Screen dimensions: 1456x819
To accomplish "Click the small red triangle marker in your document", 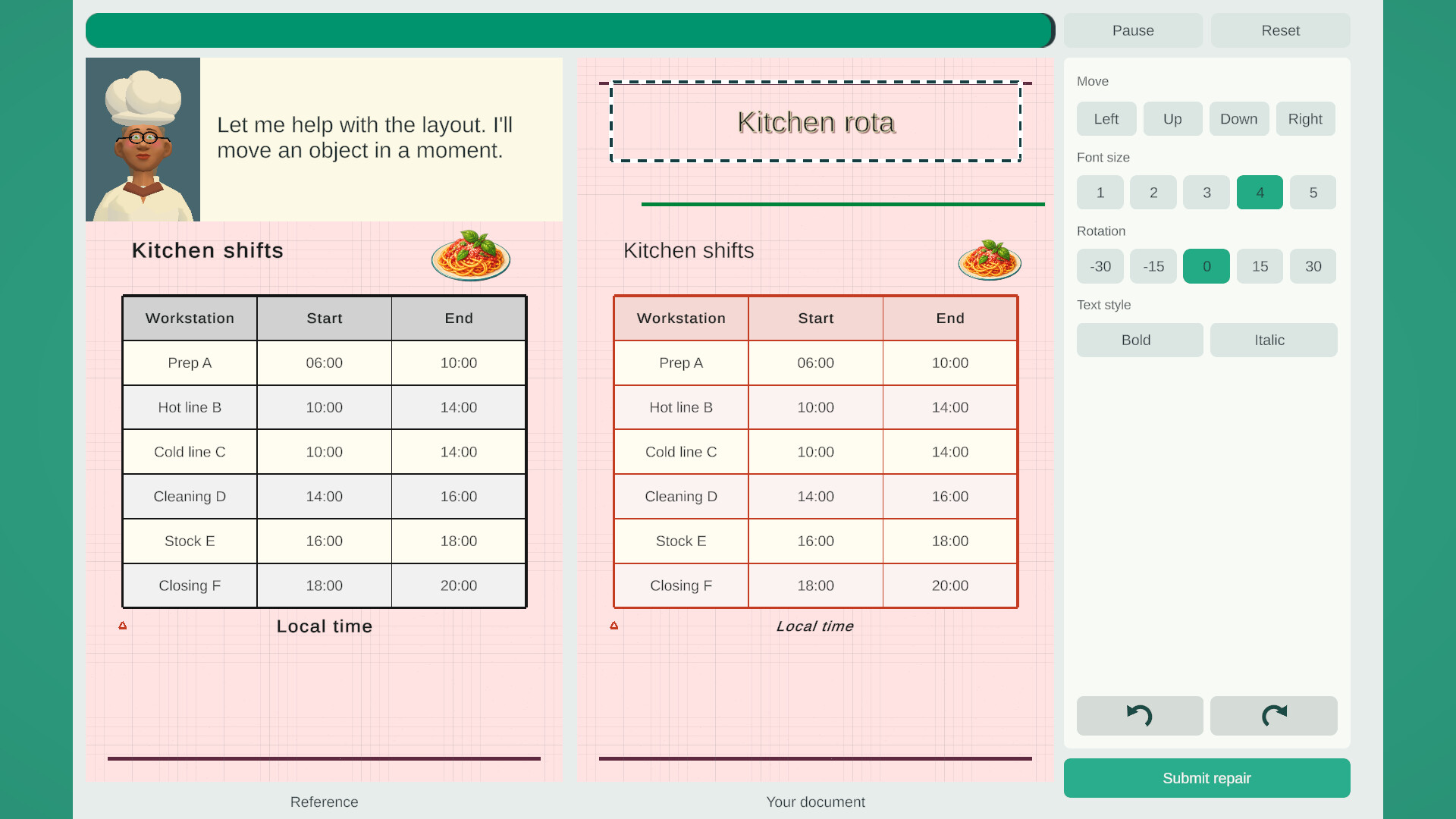I will tap(614, 626).
